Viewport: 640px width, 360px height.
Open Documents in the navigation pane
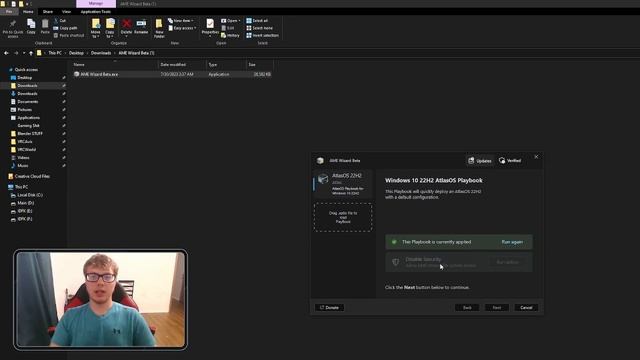[27, 102]
